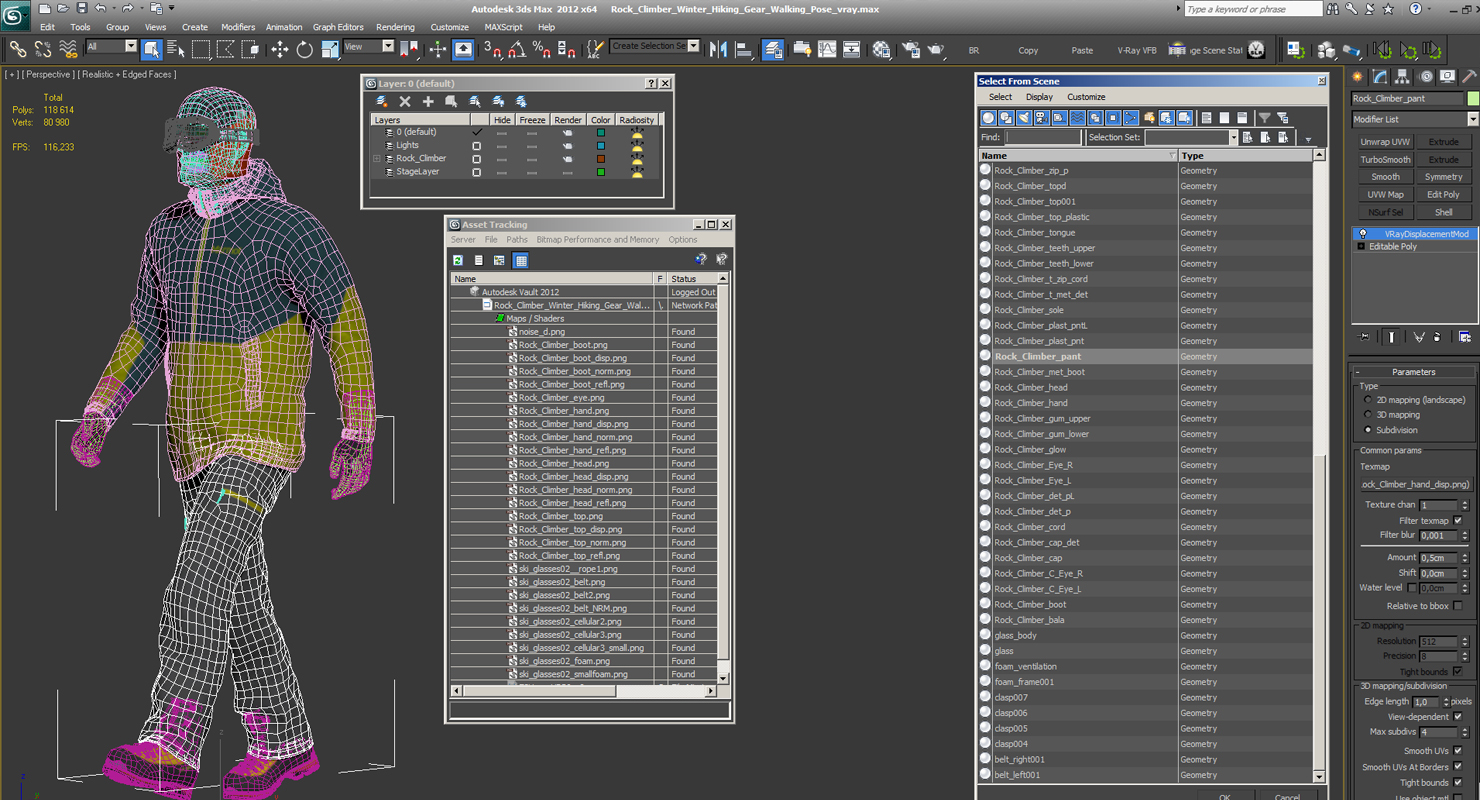Click Rock_Climber layer color swatch
This screenshot has height=800, width=1480.
coord(600,159)
